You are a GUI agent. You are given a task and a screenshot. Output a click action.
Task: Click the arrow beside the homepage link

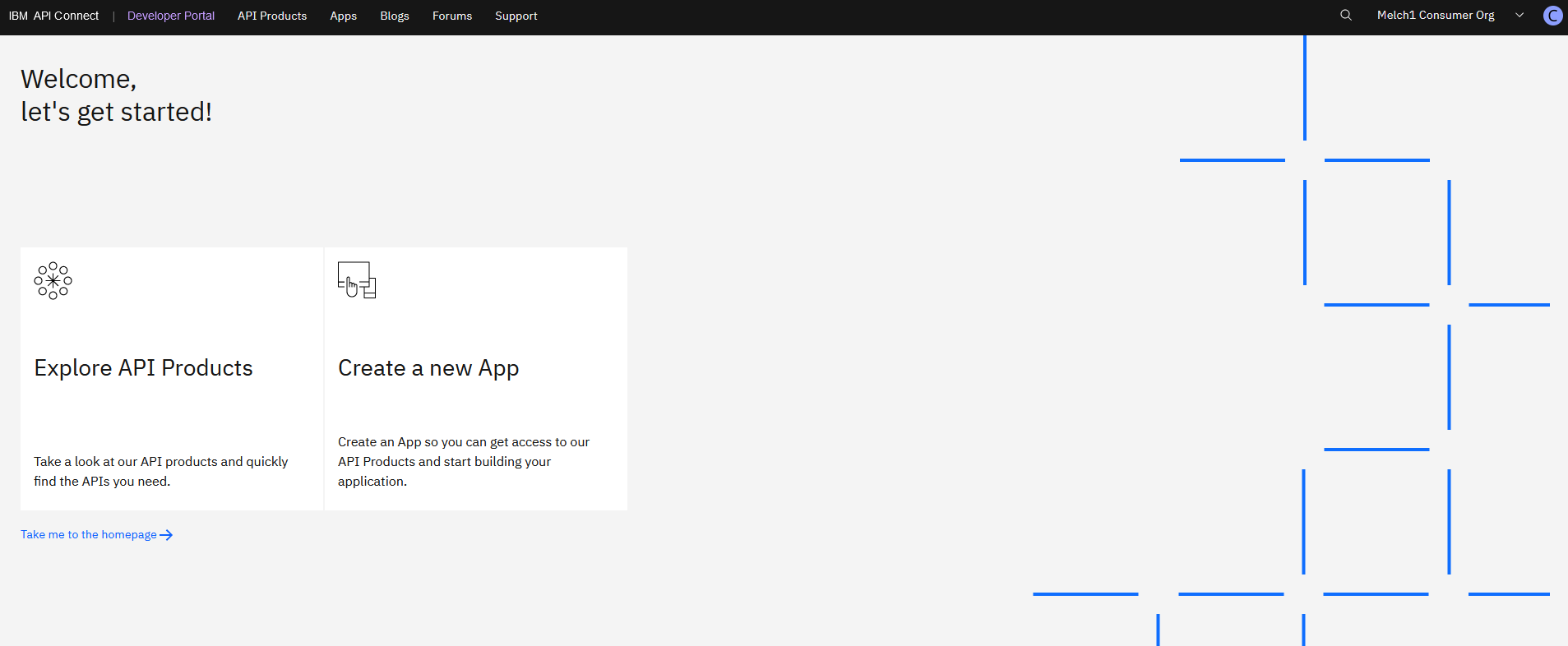[166, 535]
